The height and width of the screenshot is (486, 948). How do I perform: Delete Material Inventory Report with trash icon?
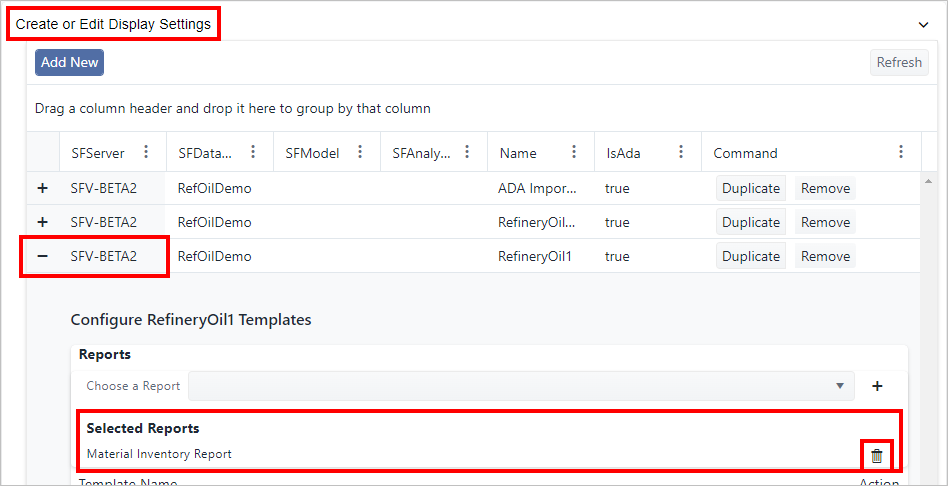(877, 455)
